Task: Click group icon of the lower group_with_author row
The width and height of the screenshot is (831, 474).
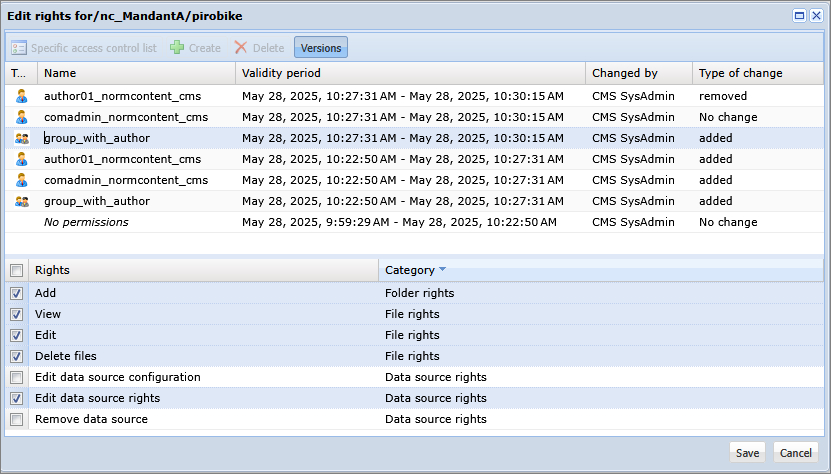Action: click(x=21, y=201)
